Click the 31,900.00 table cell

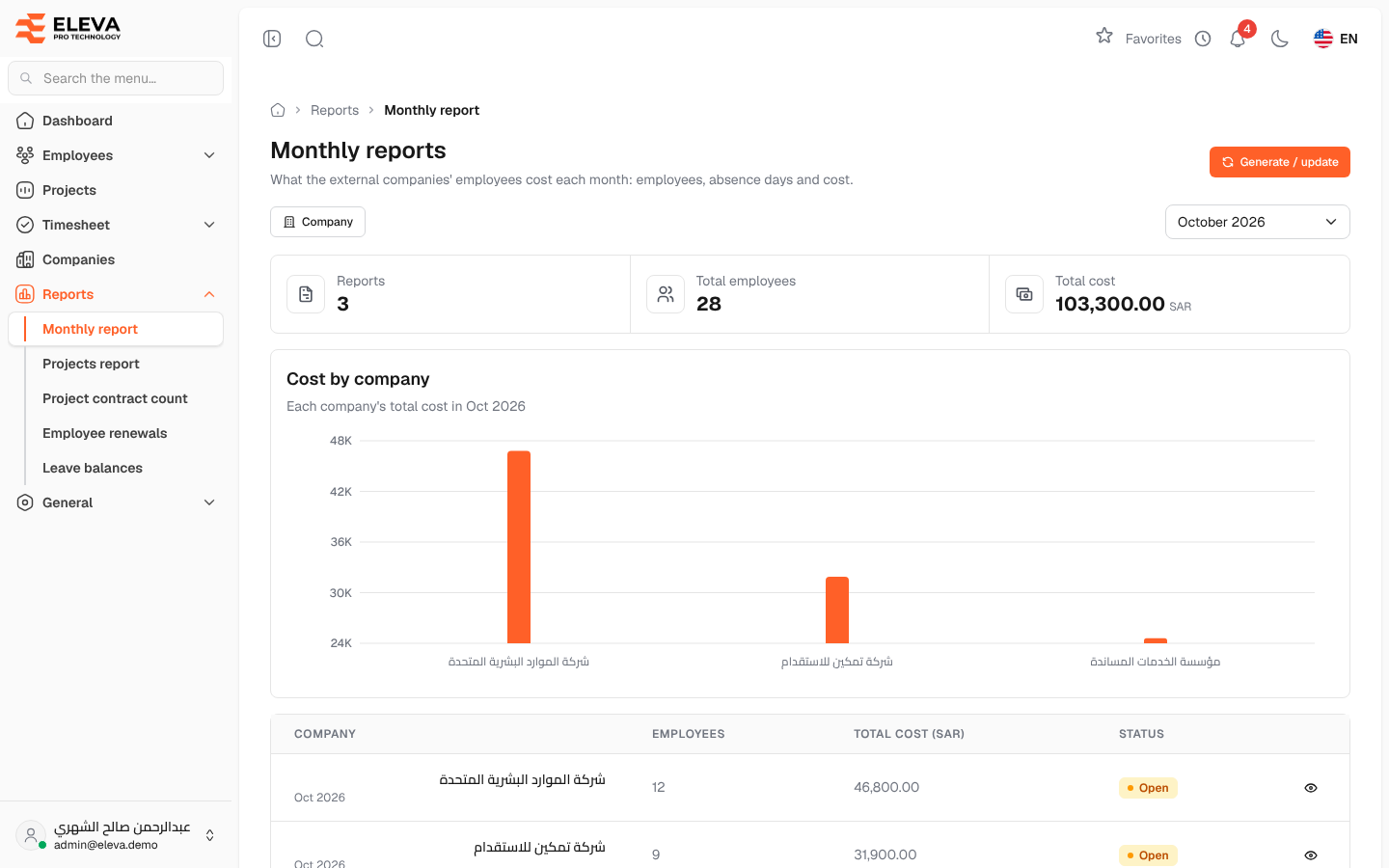pos(885,854)
